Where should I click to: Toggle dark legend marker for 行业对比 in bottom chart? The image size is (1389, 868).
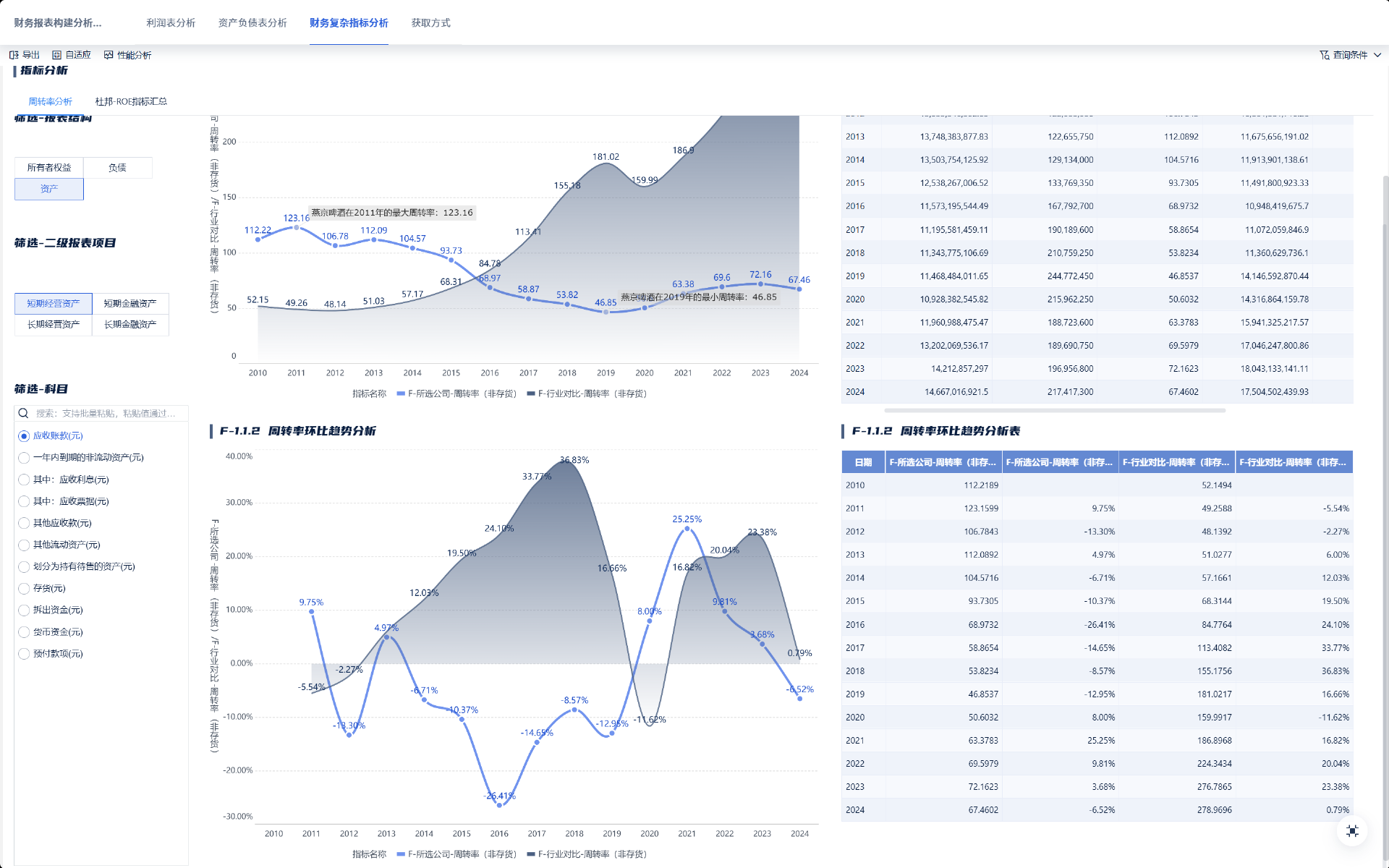pyautogui.click(x=531, y=854)
